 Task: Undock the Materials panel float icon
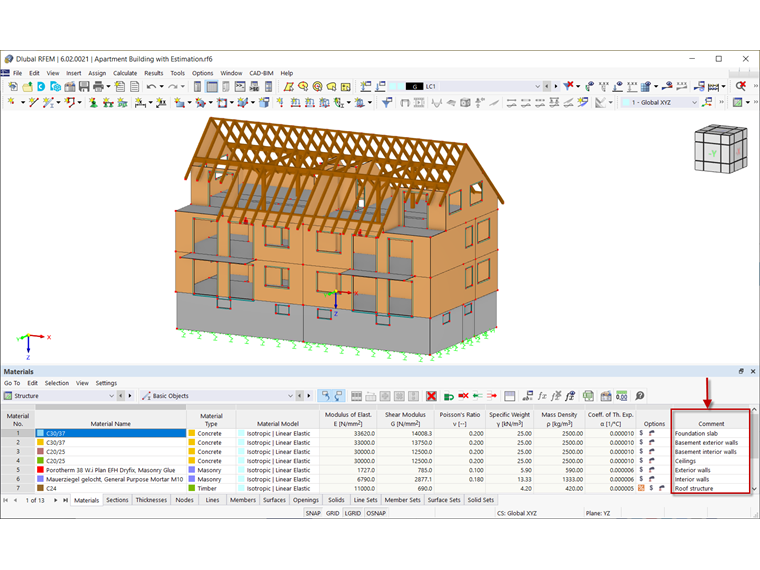click(x=741, y=371)
